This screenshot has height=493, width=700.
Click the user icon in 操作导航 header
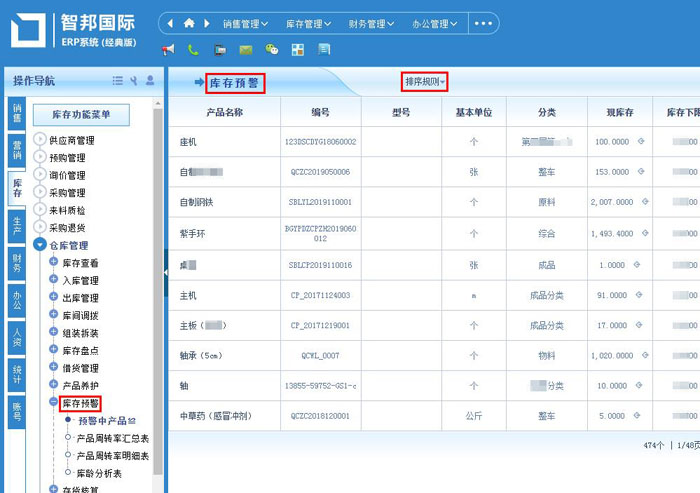pyautogui.click(x=150, y=80)
